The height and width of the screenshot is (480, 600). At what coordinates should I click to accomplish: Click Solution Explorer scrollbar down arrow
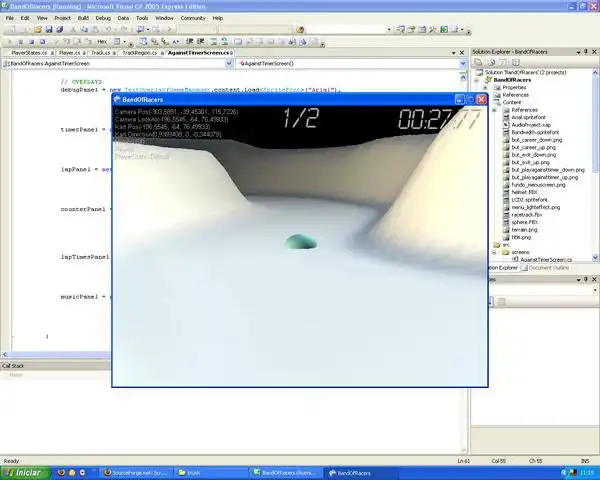[595, 258]
